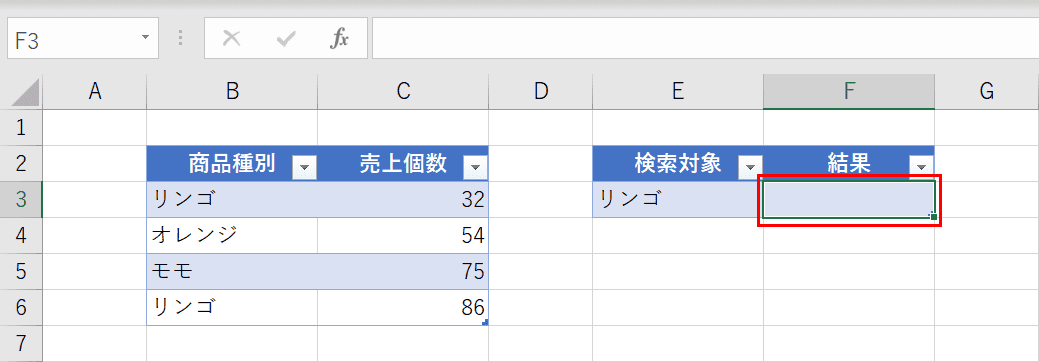The height and width of the screenshot is (362, 1039).
Task: Select the リンゴ cell under 検索対象
Action: coord(678,200)
